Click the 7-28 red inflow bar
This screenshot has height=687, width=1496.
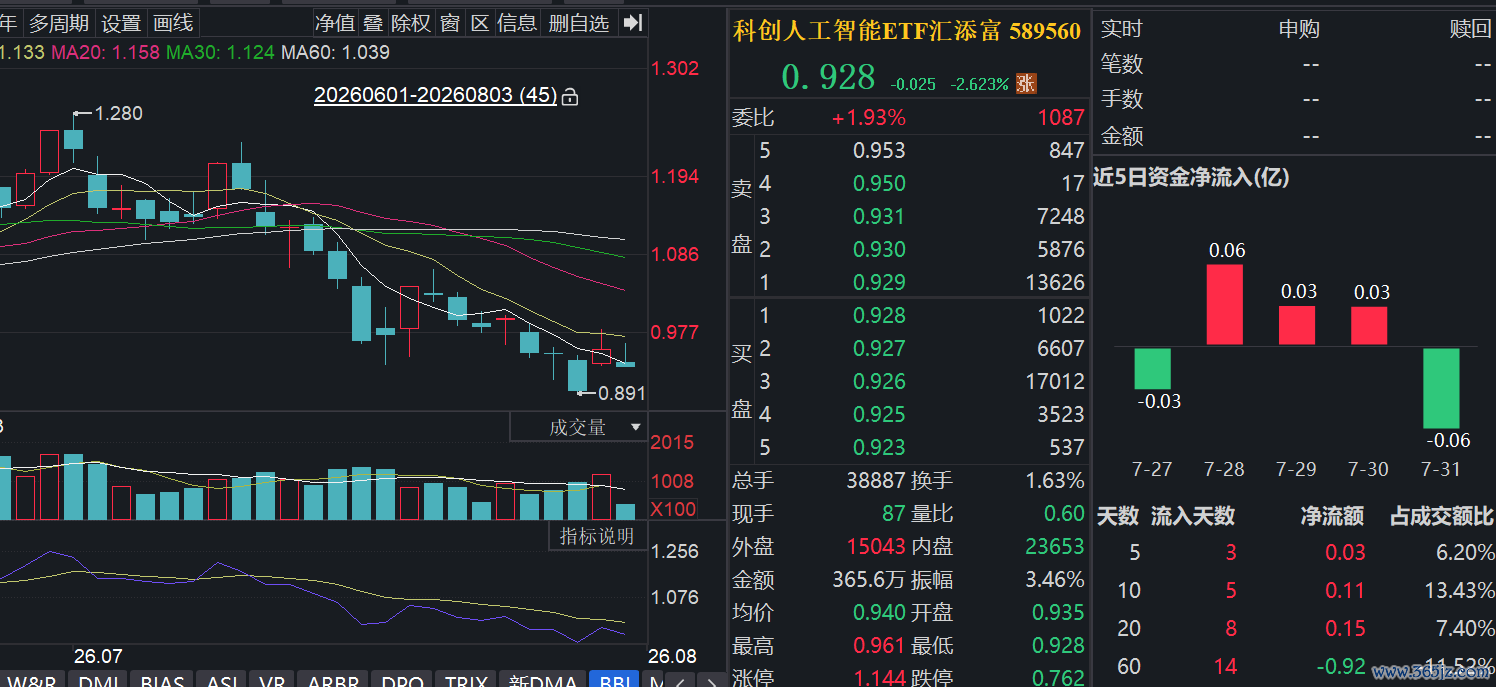pyautogui.click(x=1225, y=305)
